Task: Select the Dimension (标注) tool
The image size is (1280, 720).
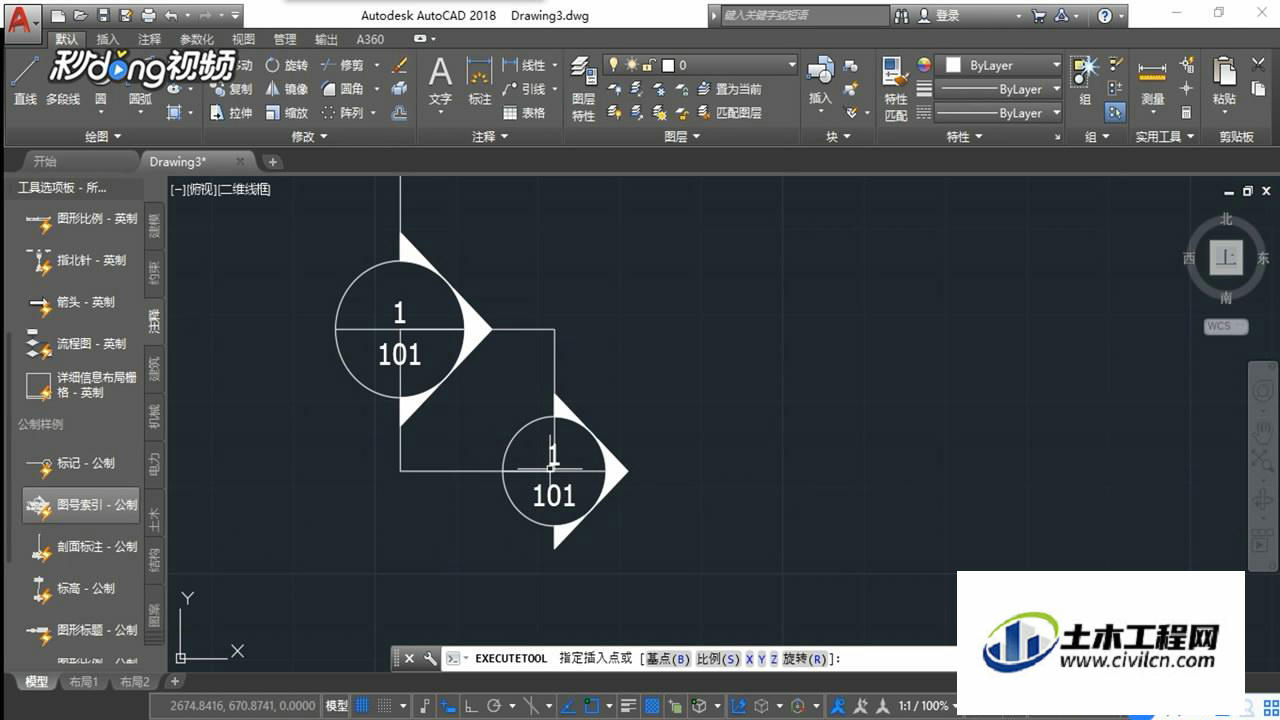Action: [480, 80]
